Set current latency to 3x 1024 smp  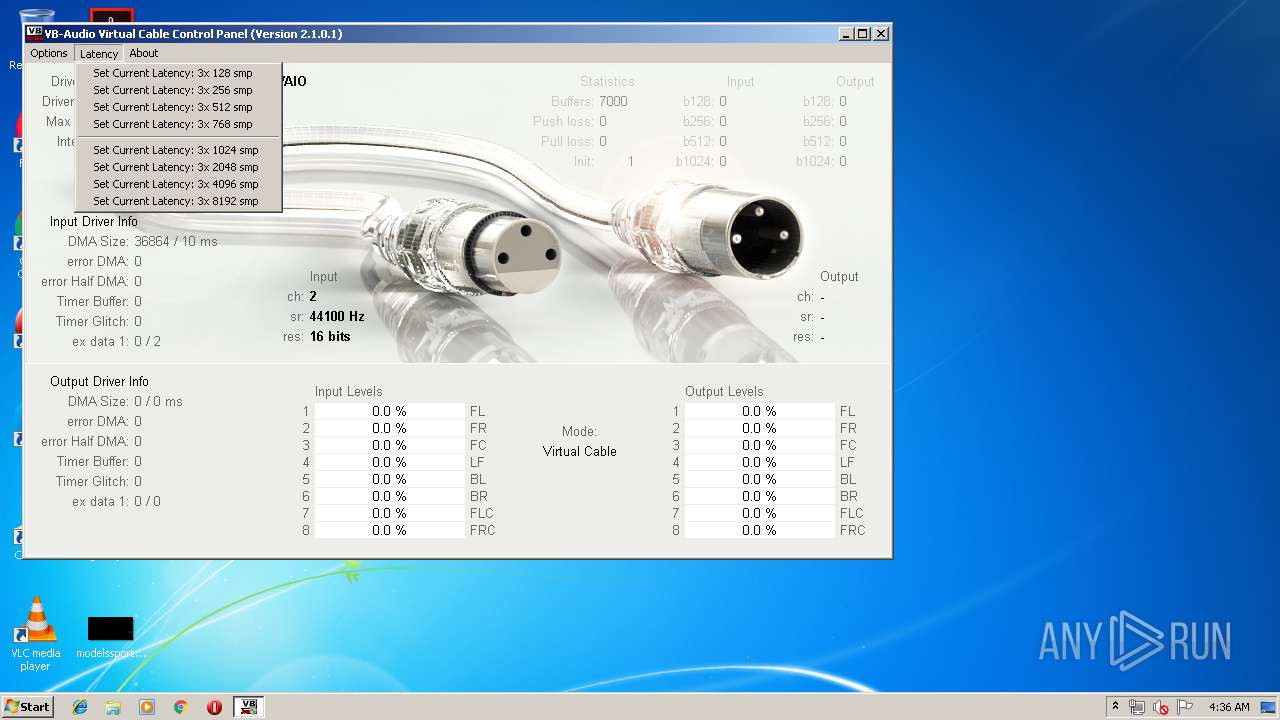pos(178,150)
